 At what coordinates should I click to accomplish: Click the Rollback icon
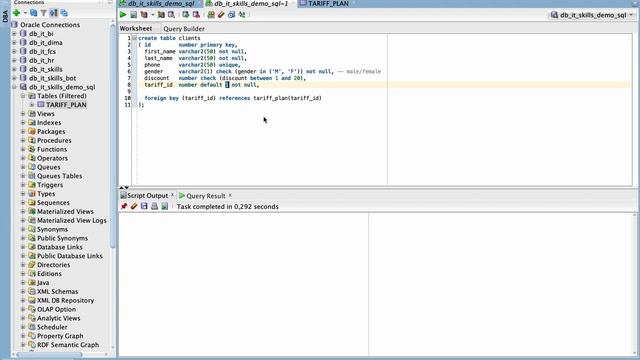pos(196,15)
